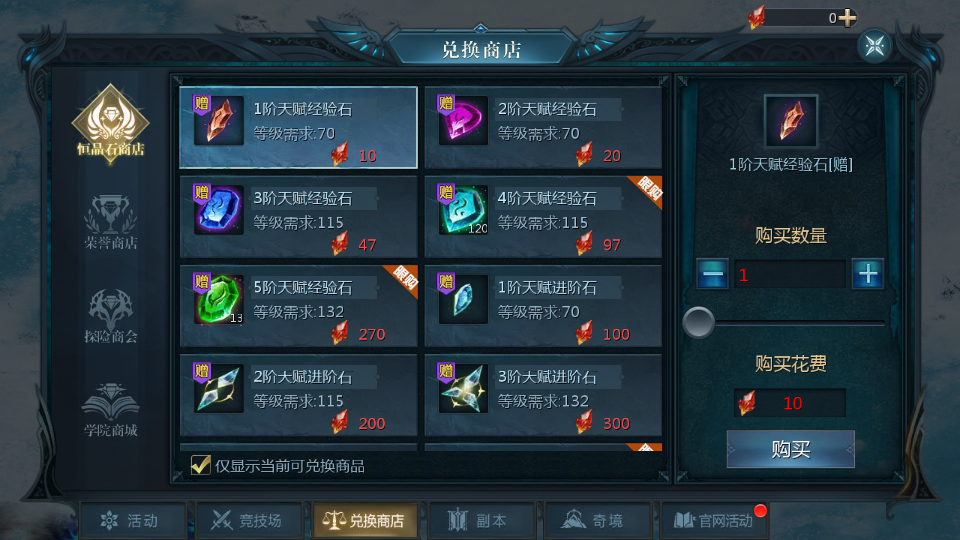The width and height of the screenshot is (960, 540).
Task: Open 官网活动 tab with red dot
Action: coord(714,521)
